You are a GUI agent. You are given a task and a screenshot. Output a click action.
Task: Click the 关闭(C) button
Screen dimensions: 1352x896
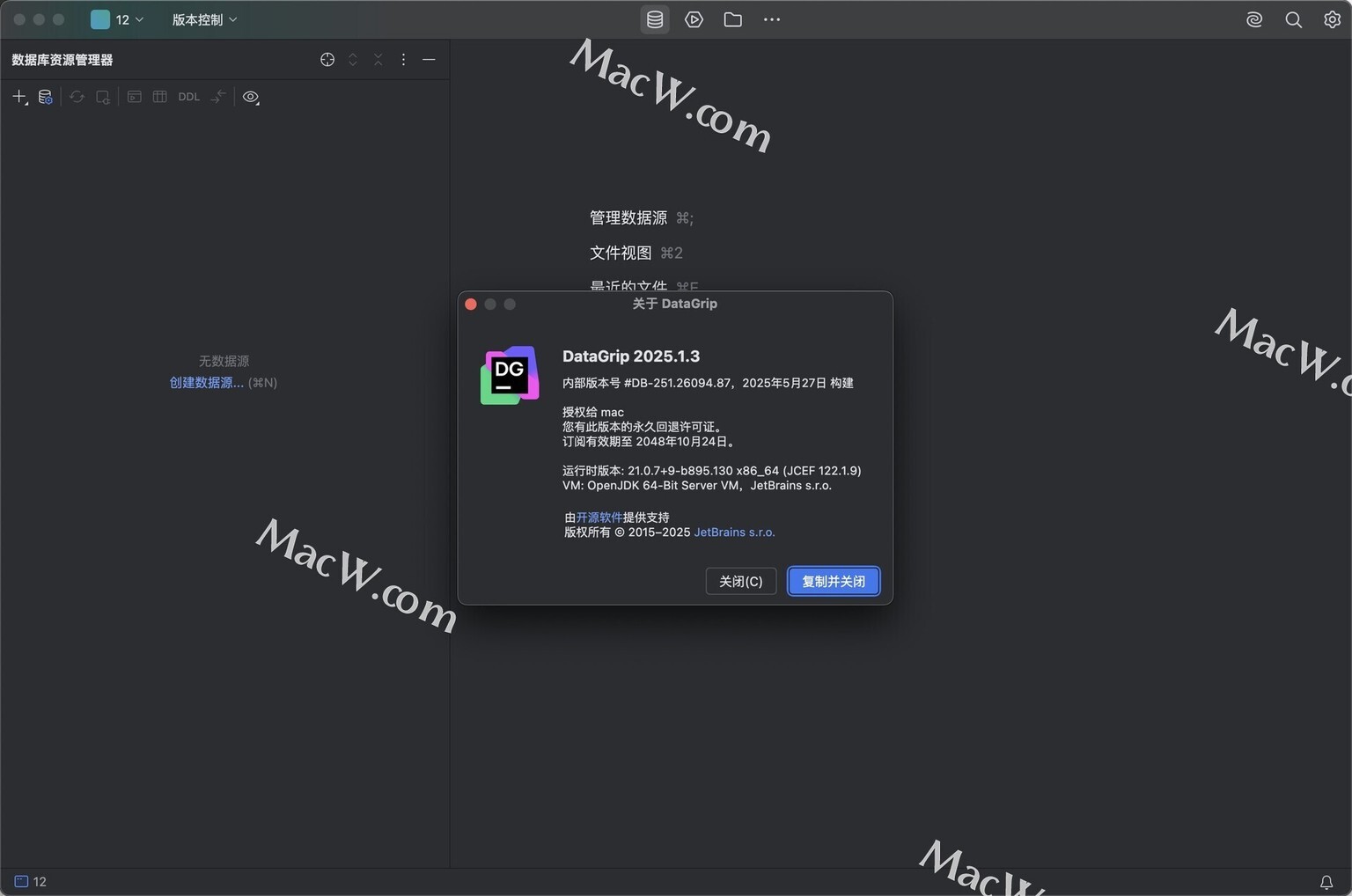coord(741,581)
